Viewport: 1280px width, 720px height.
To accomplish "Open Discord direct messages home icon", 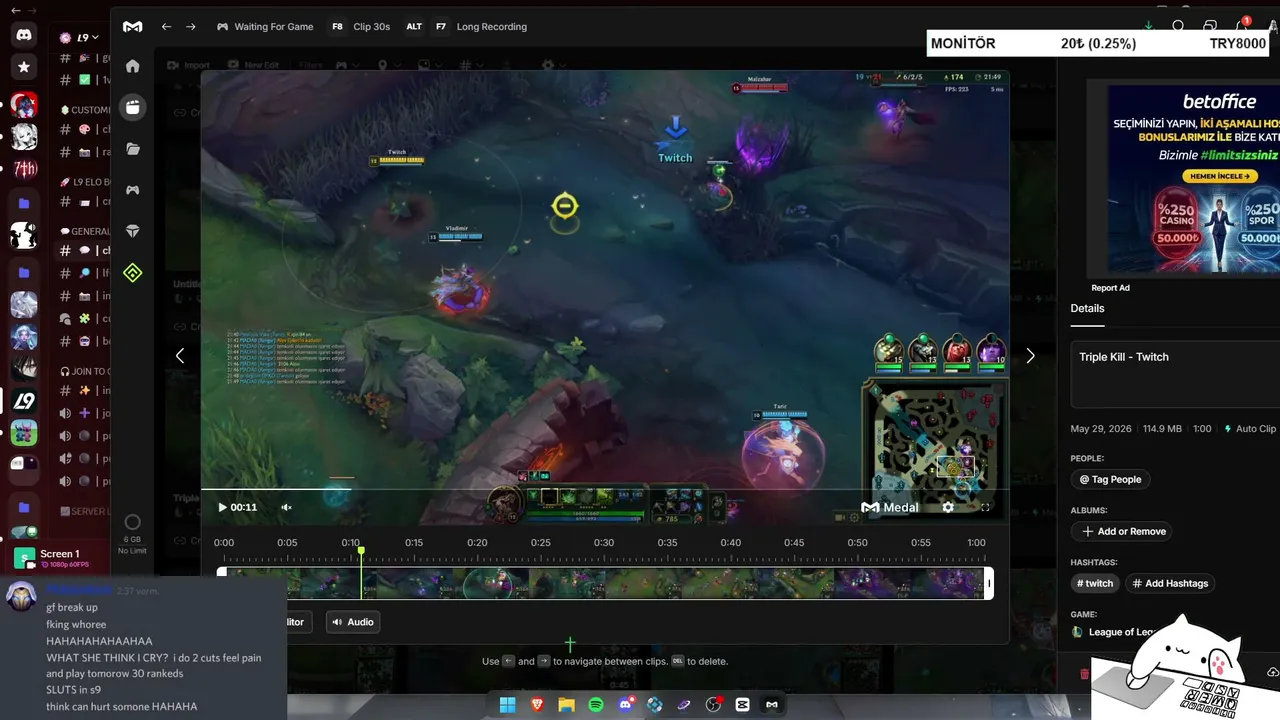I will pos(24,35).
